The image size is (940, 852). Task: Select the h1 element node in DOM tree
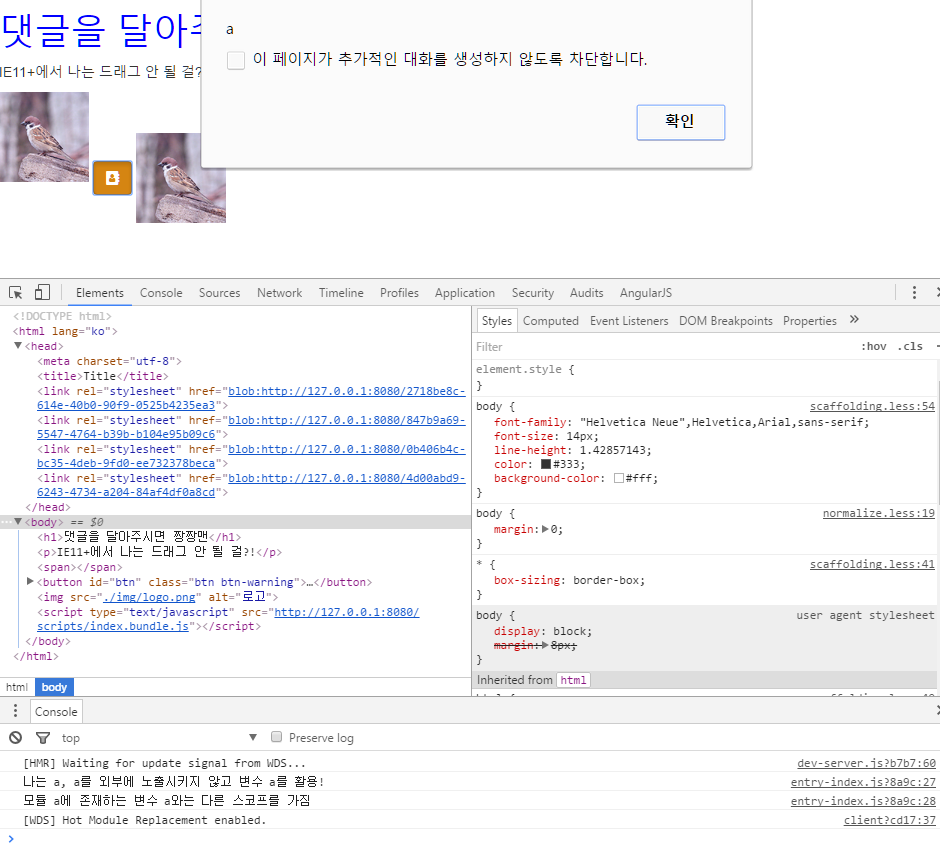pos(139,537)
